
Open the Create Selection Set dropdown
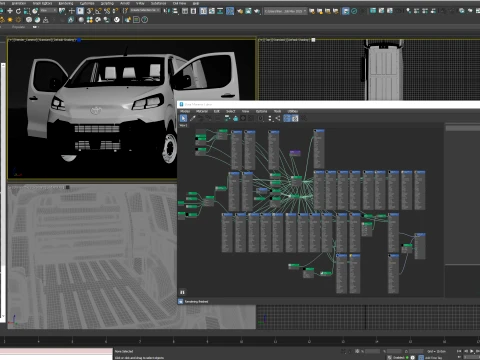pos(145,11)
